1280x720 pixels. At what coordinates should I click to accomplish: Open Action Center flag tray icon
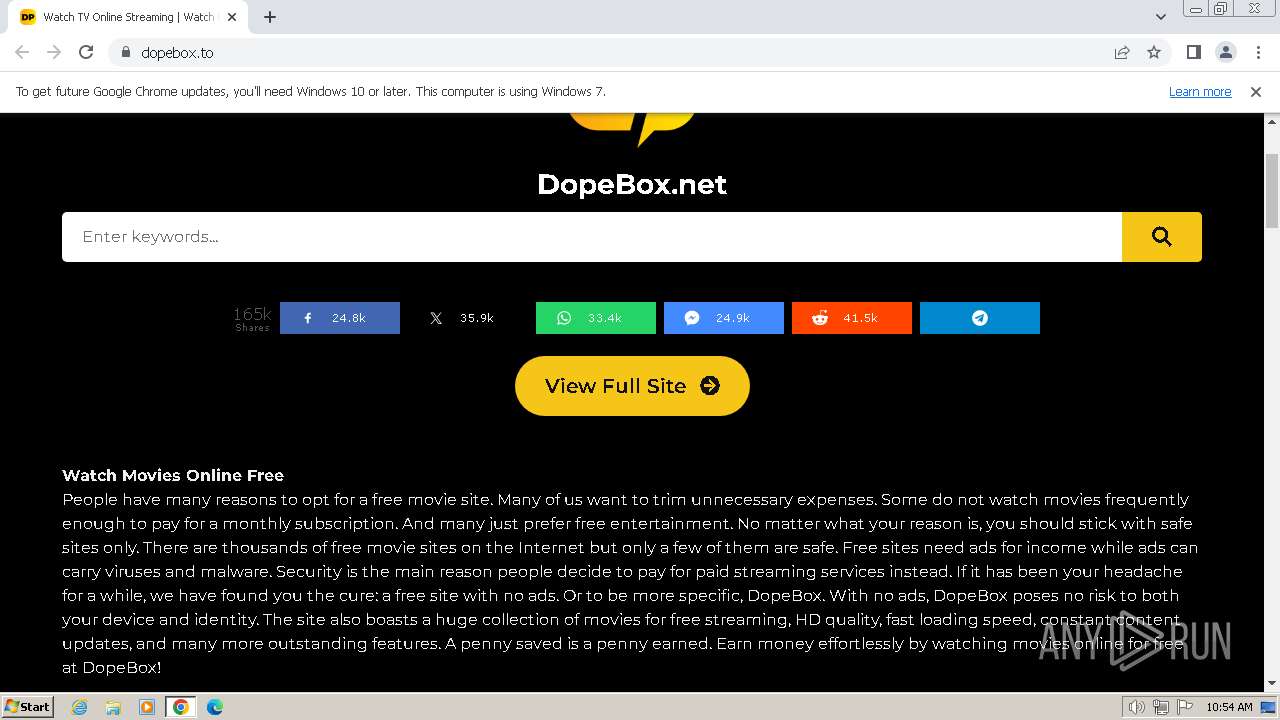coord(1184,707)
